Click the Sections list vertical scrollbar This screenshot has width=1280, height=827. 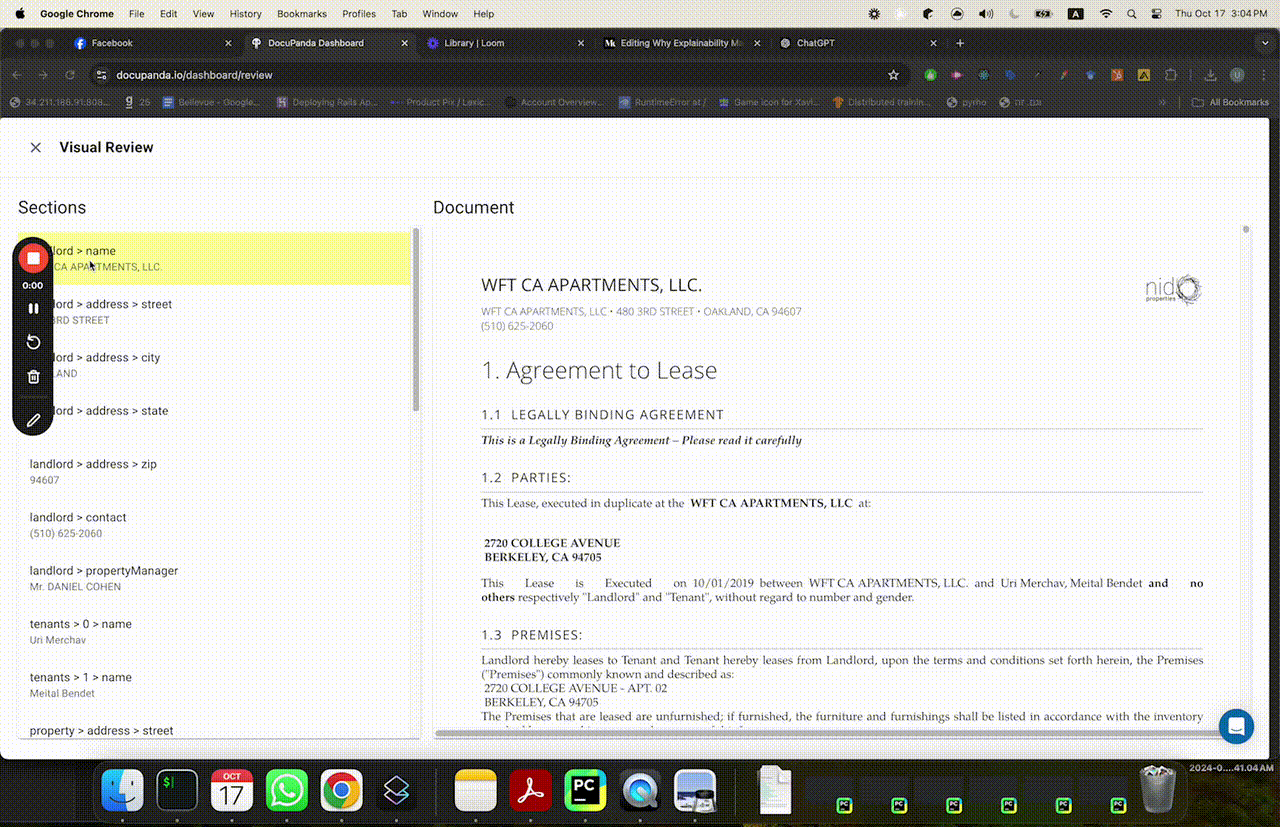tap(416, 320)
